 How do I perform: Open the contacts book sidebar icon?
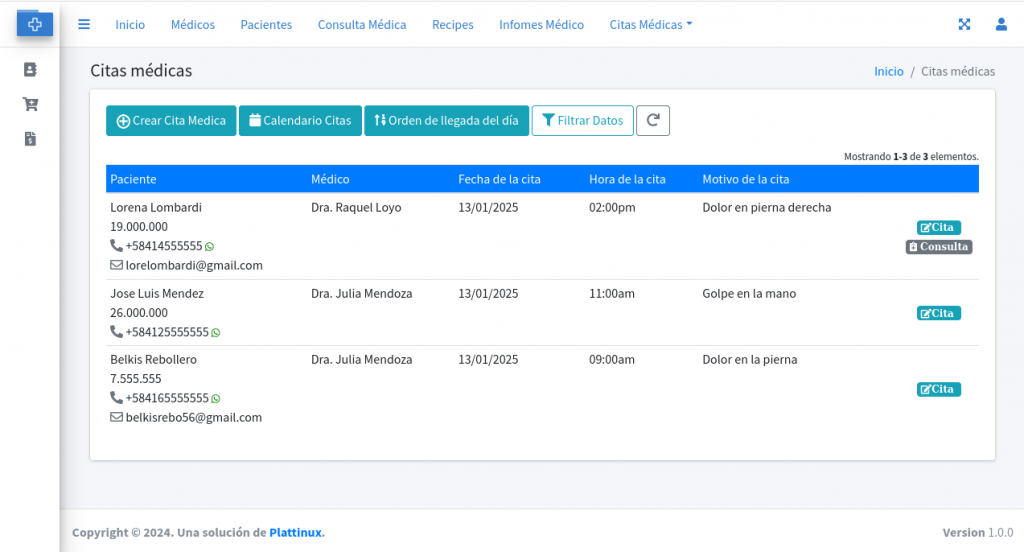pyautogui.click(x=30, y=70)
